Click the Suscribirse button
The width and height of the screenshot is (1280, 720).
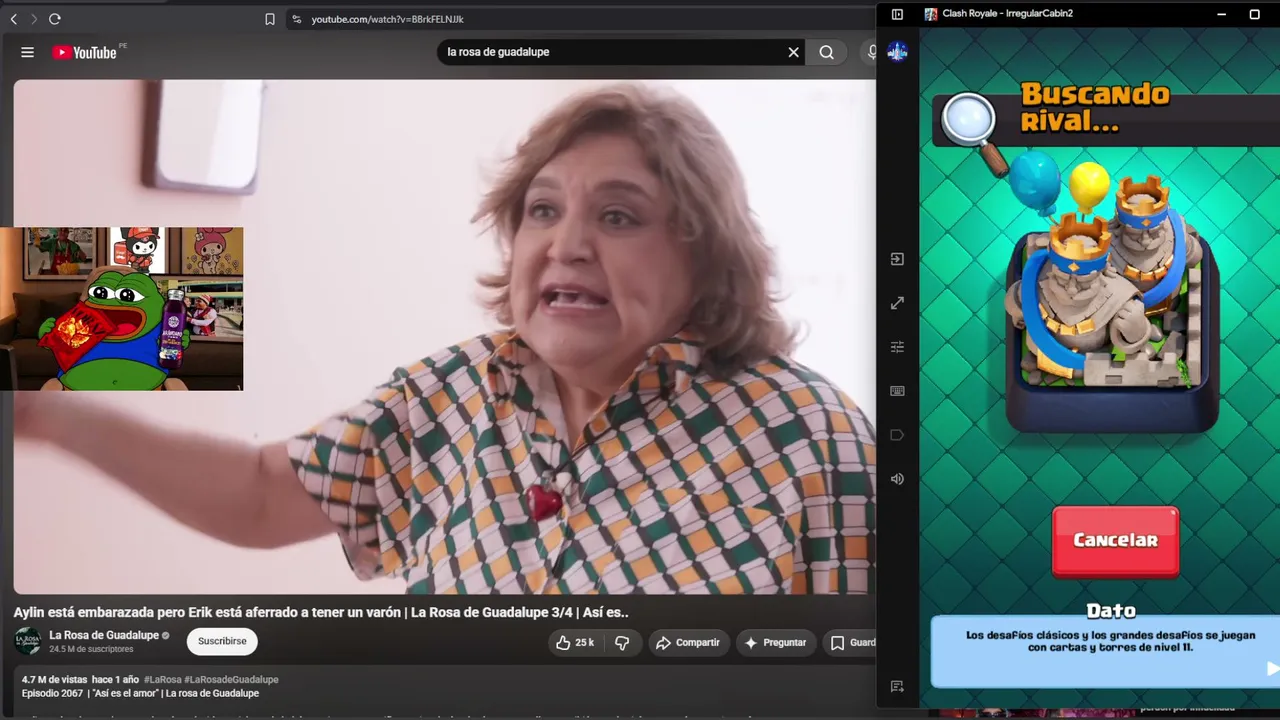tap(222, 642)
